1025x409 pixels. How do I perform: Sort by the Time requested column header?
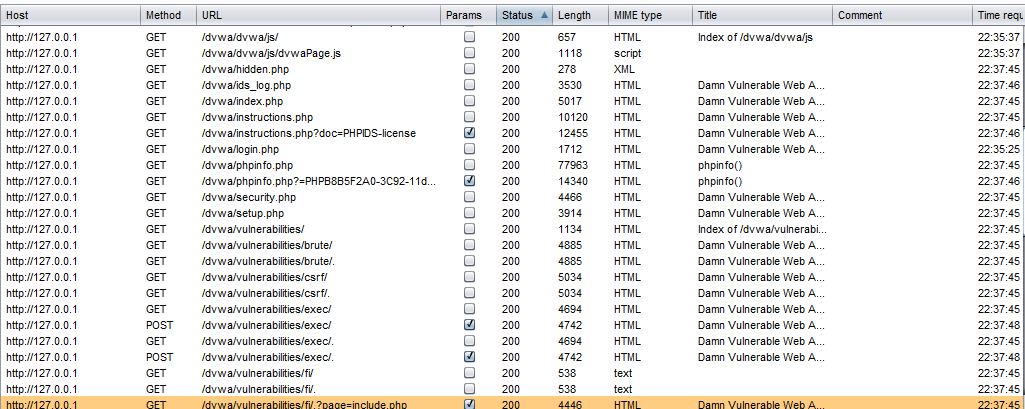(999, 15)
